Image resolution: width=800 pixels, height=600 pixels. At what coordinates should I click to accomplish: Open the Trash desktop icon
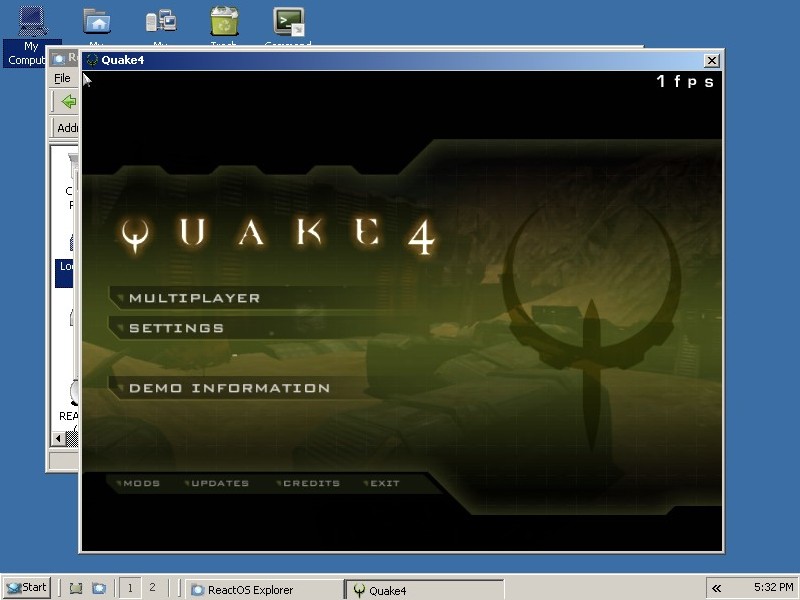click(224, 23)
